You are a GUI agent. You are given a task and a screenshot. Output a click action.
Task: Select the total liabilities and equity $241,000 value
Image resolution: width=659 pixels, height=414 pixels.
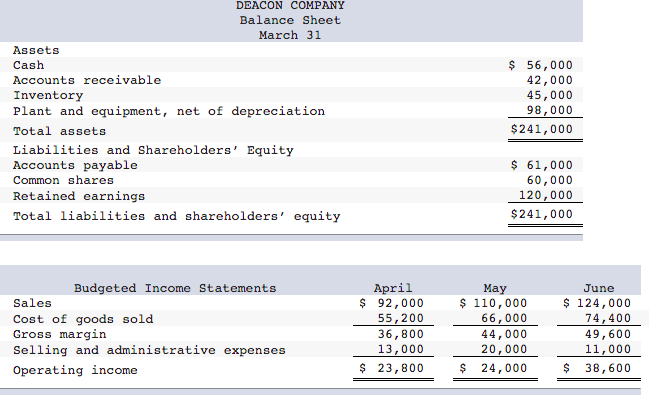coord(542,214)
